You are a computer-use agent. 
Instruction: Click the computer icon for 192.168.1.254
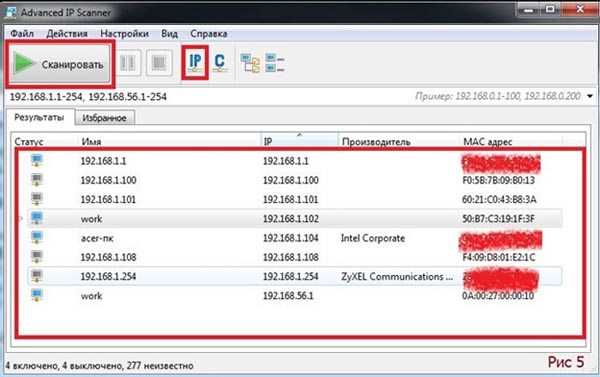coord(37,276)
